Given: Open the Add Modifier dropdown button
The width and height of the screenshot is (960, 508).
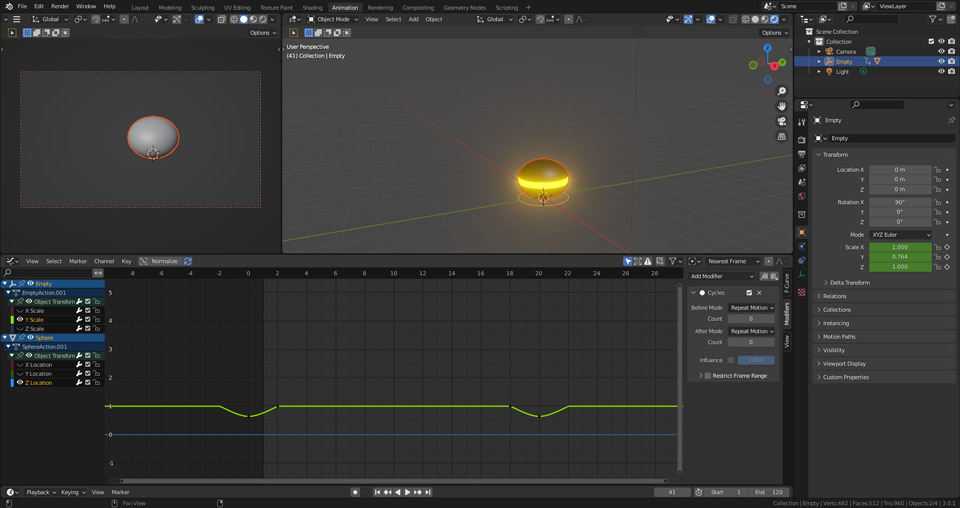Looking at the screenshot, I should [x=722, y=276].
